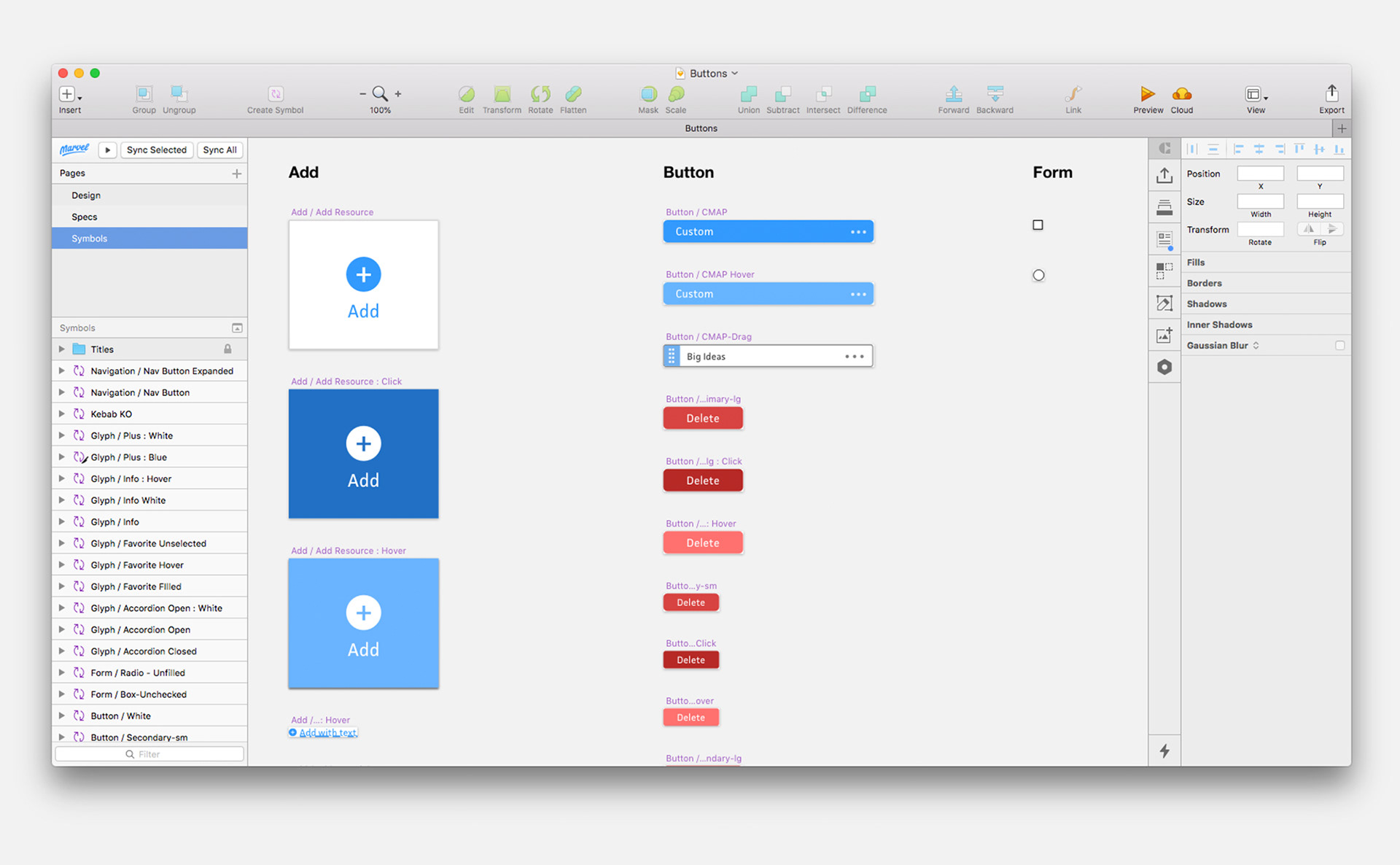Image resolution: width=1400 pixels, height=865 pixels.
Task: Expand the Kebab KO symbol
Action: (x=62, y=414)
